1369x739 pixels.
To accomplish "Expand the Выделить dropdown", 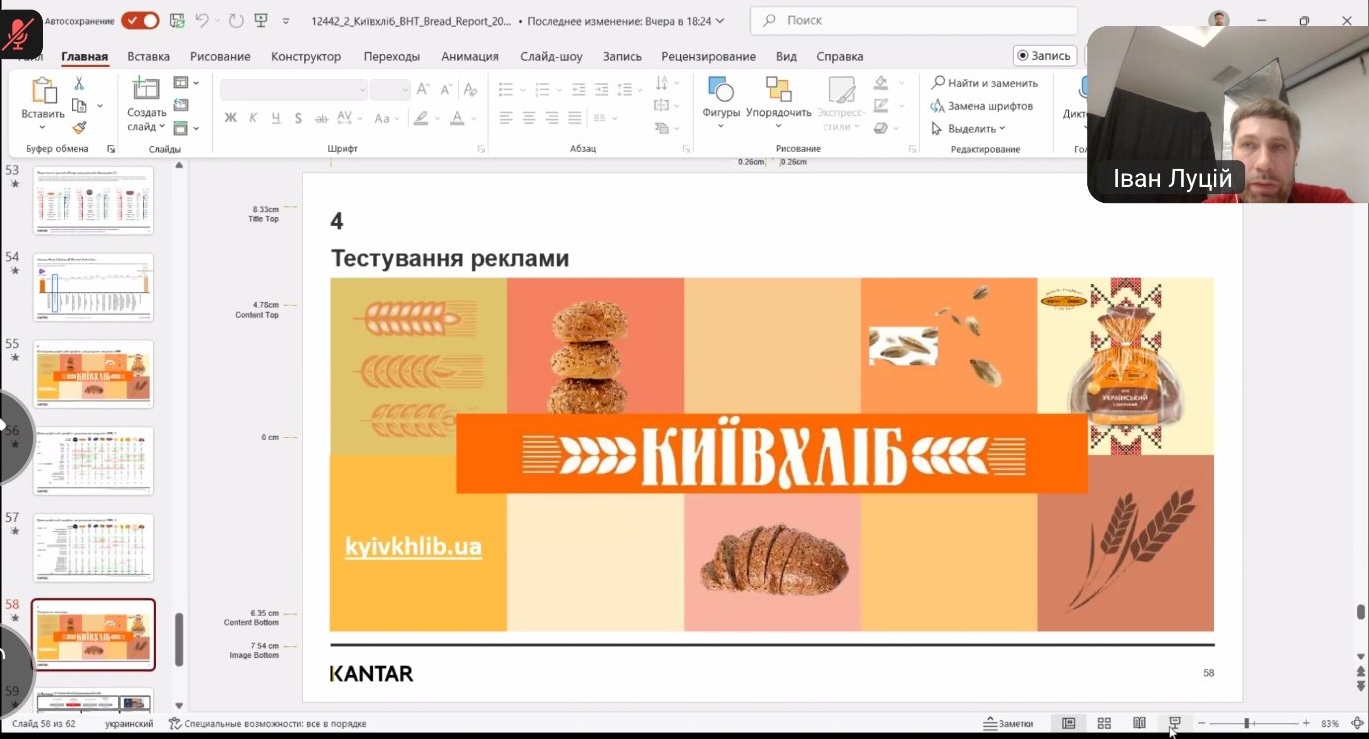I will click(x=968, y=128).
